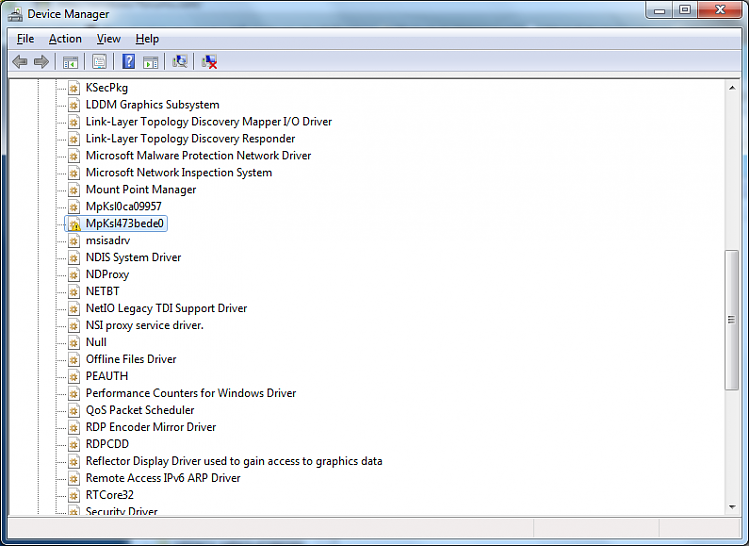Select the Security Driver entry

[121, 511]
